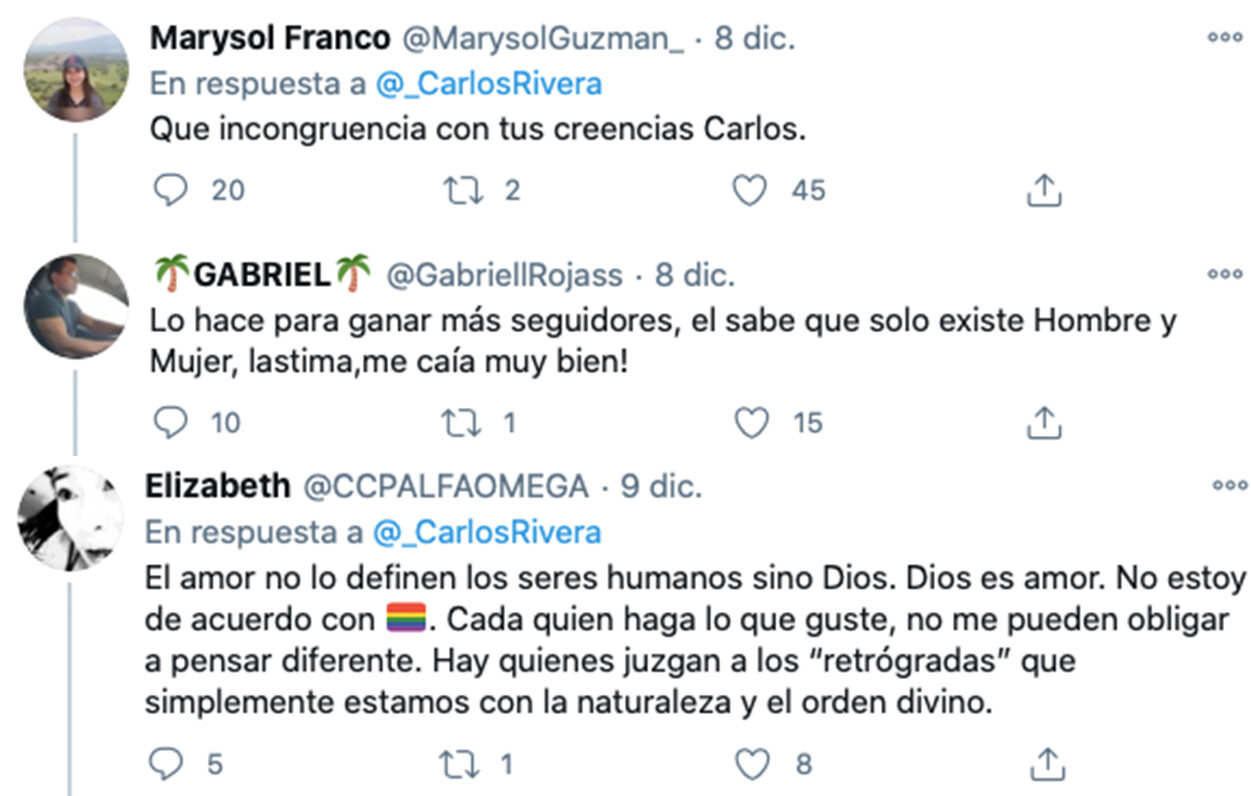The height and width of the screenshot is (796, 1251).
Task: Reply to Elizabeth's tweet
Action: pyautogui.click(x=172, y=762)
